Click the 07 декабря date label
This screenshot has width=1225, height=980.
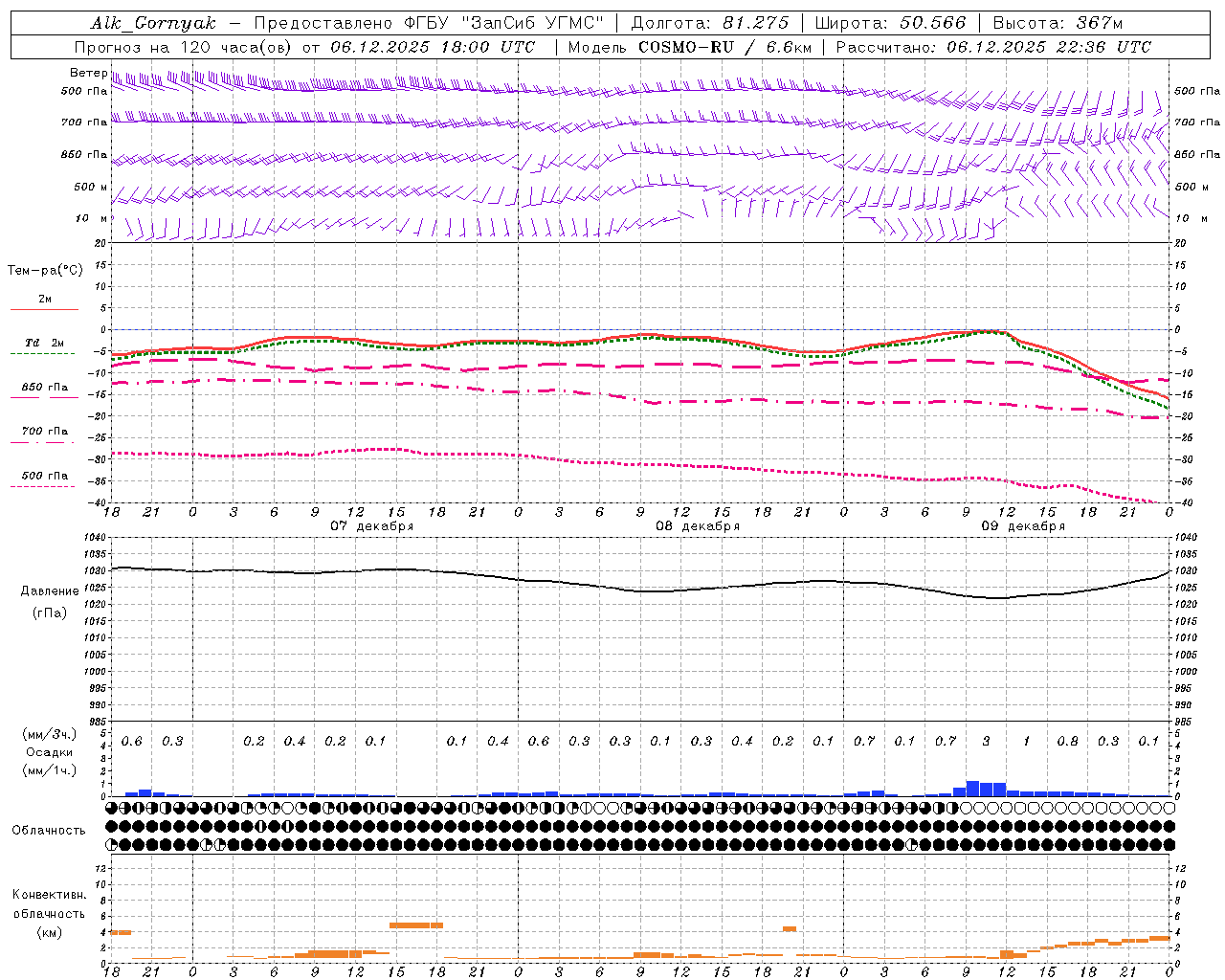coord(372,526)
